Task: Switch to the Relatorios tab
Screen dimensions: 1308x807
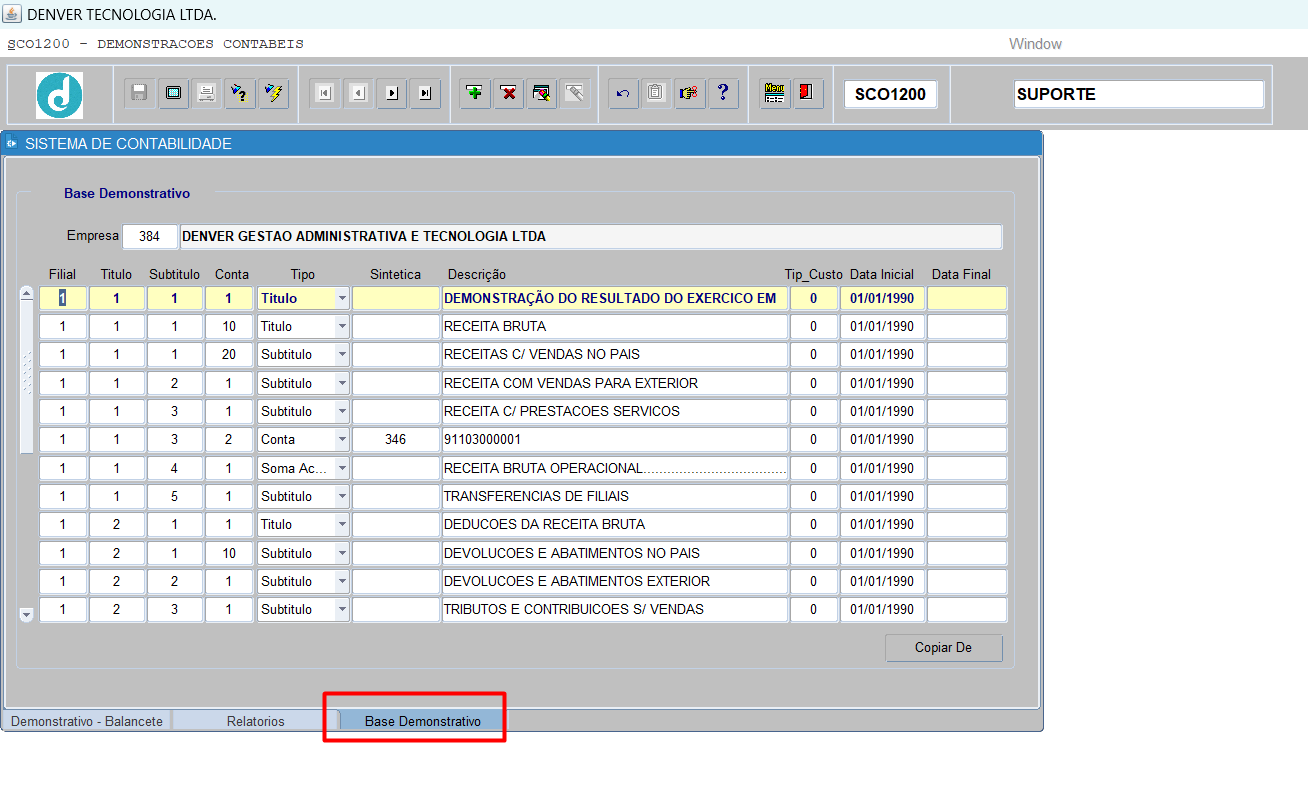Action: pos(255,721)
